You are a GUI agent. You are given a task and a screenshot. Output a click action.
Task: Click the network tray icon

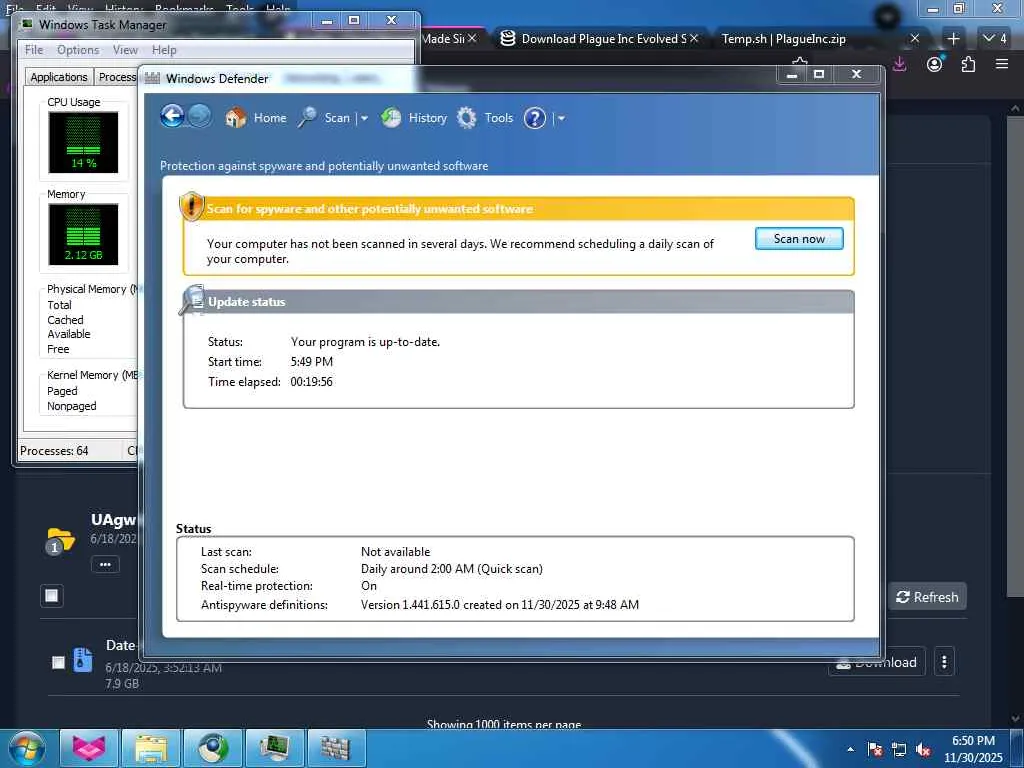pyautogui.click(x=899, y=749)
